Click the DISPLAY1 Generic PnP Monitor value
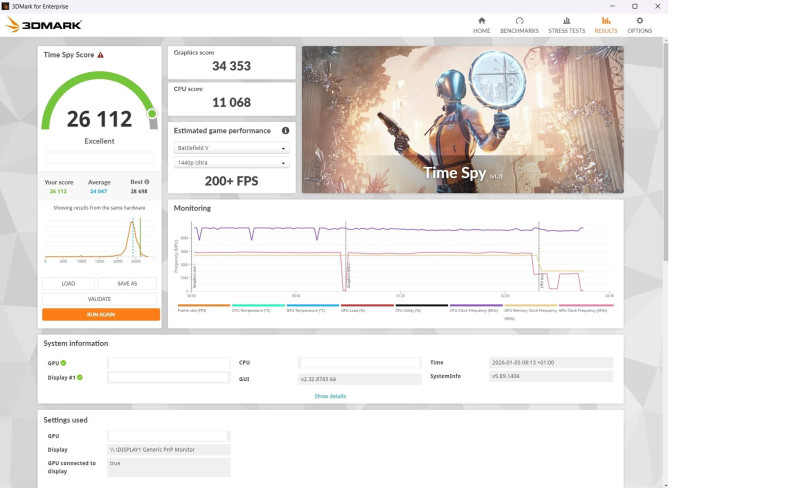Screen dimensions: 800x488 pyautogui.click(x=169, y=450)
